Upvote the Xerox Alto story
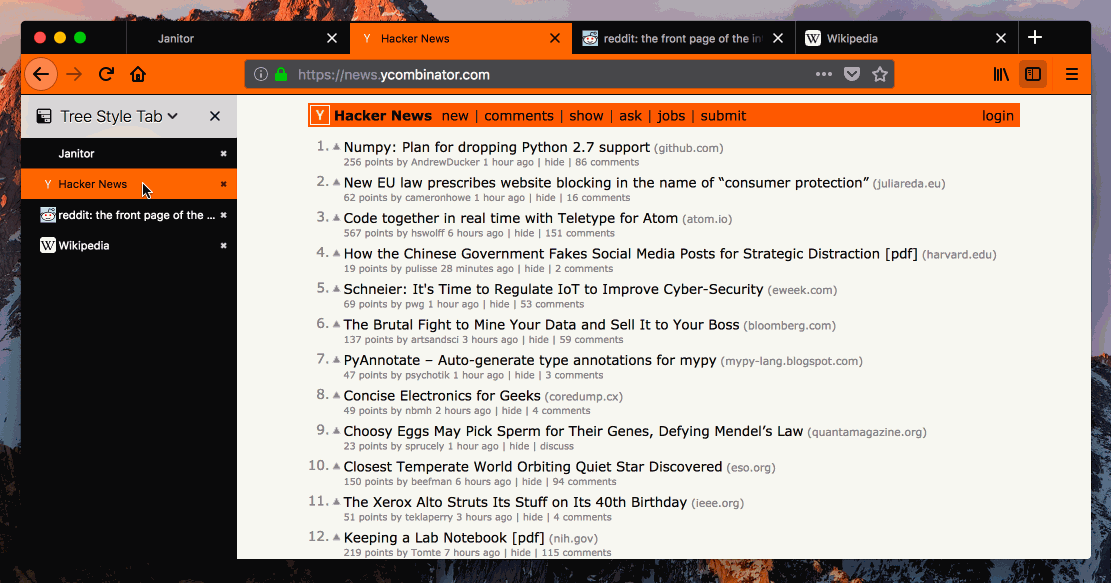 point(337,502)
